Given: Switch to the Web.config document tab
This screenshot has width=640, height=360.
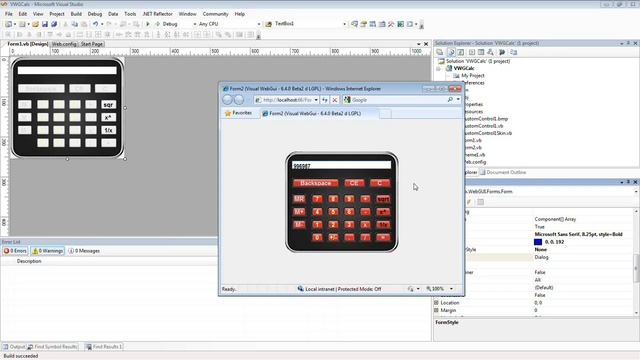Looking at the screenshot, I should pos(64,44).
